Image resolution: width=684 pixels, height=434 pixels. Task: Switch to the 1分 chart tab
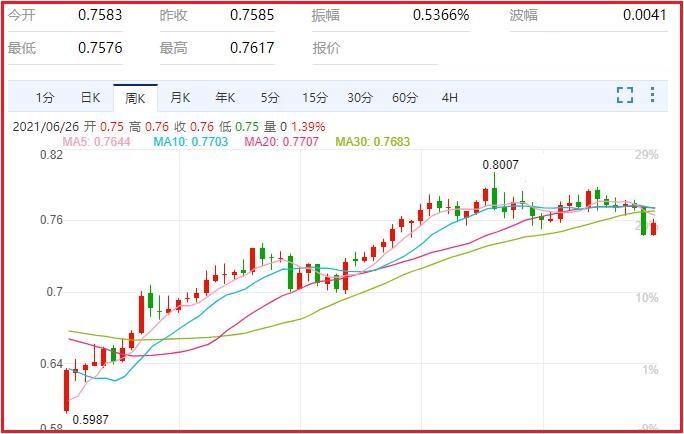click(45, 98)
